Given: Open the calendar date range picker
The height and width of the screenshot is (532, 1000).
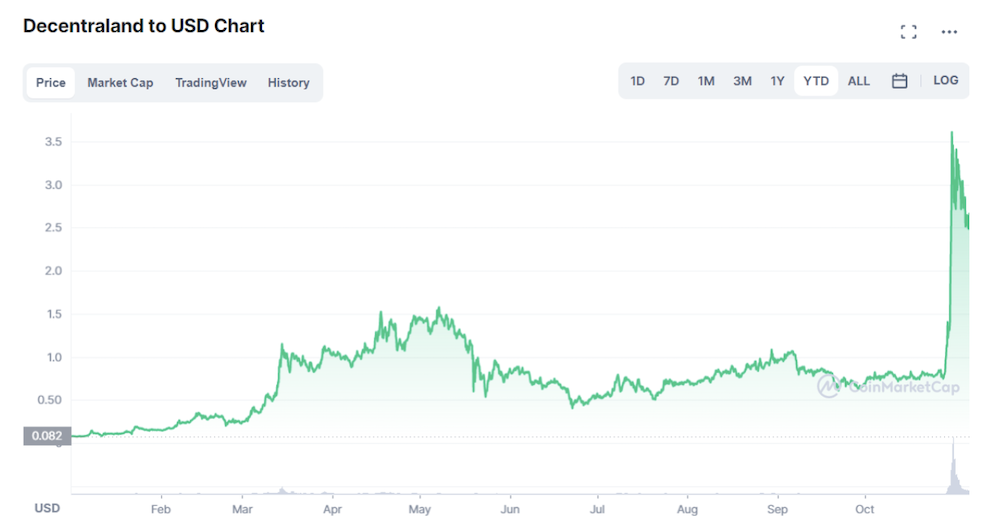Looking at the screenshot, I should [899, 81].
